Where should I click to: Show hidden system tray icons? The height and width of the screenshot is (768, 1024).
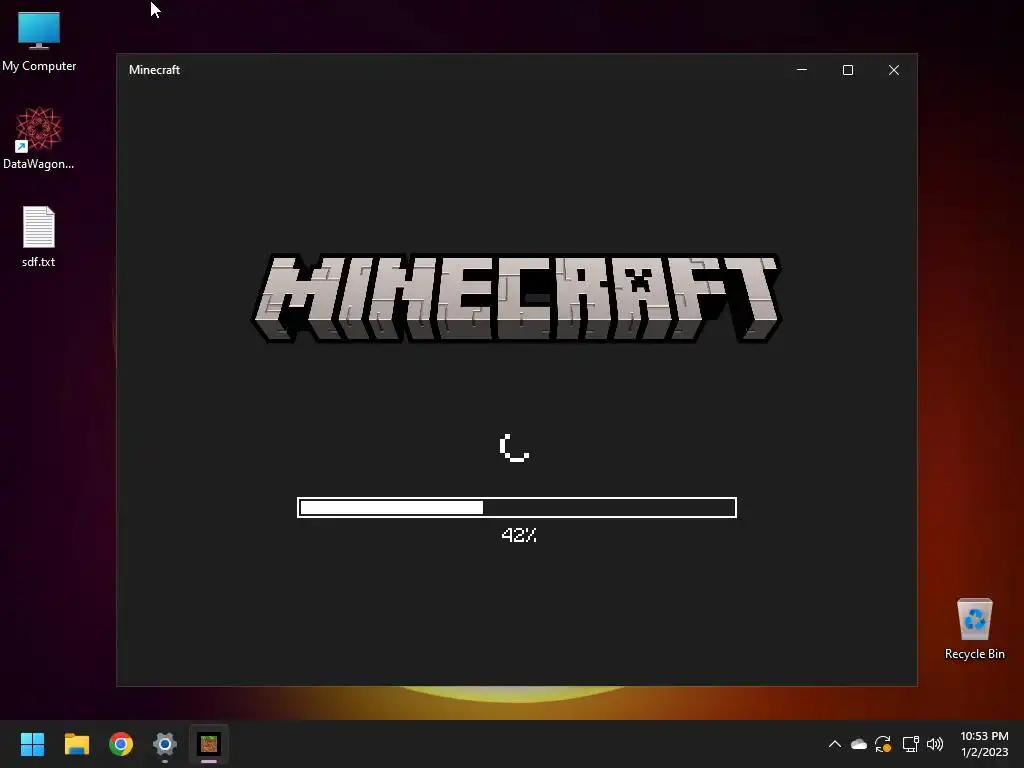(835, 744)
